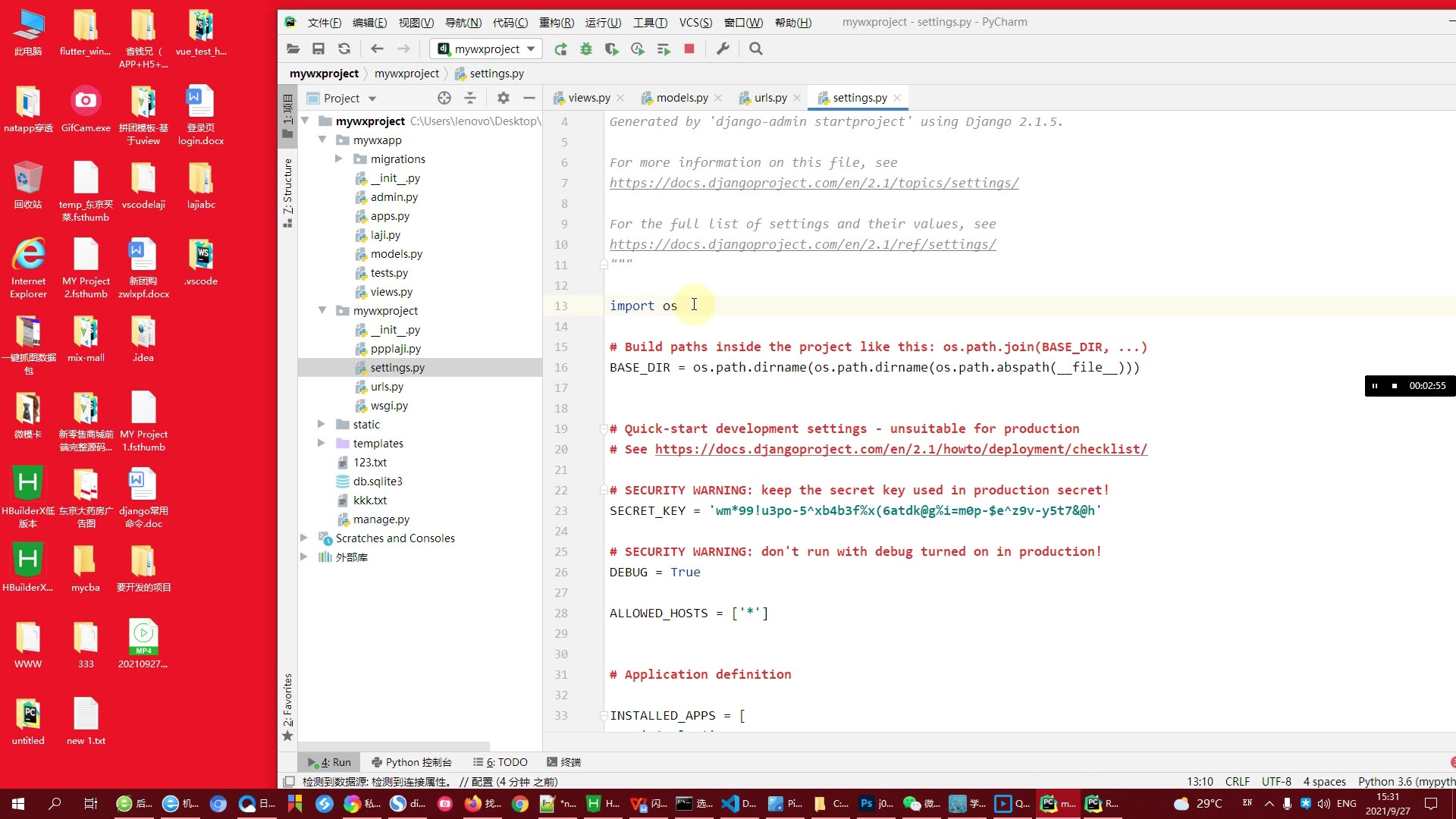Open the Python console tool window button
1456x819 pixels.
pyautogui.click(x=412, y=762)
